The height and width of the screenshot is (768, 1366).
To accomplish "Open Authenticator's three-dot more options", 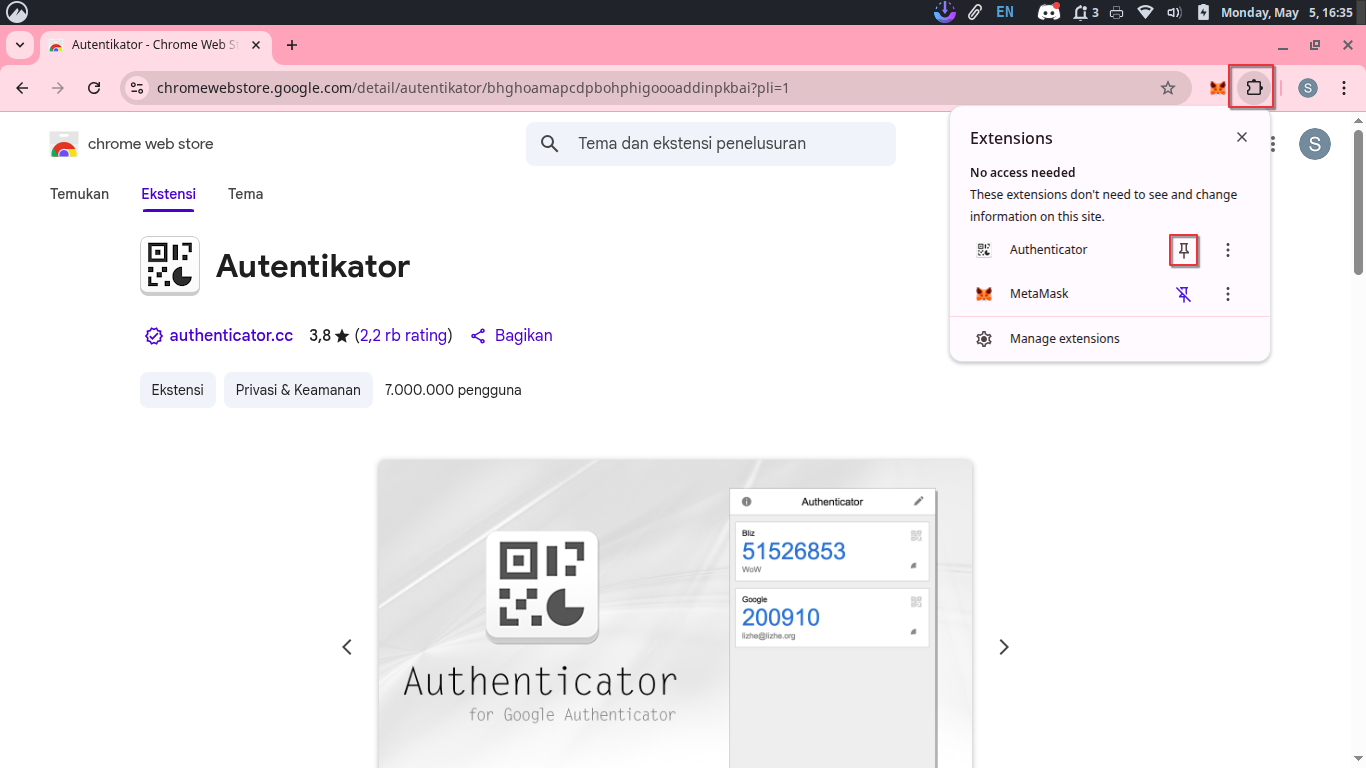I will 1228,250.
